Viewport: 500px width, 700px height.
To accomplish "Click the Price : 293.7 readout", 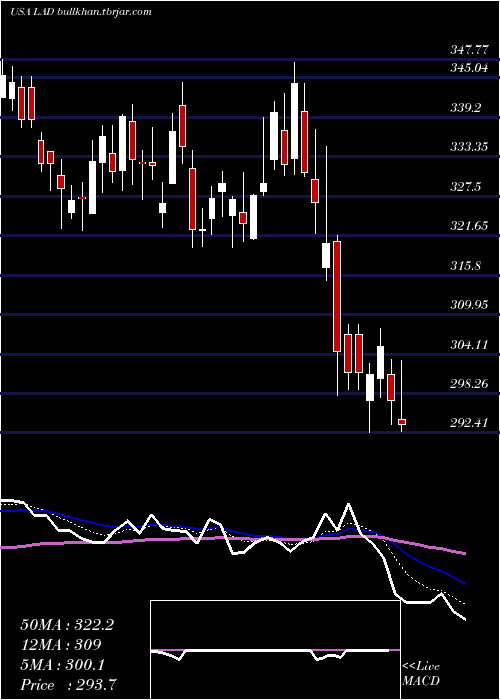I will tap(69, 684).
